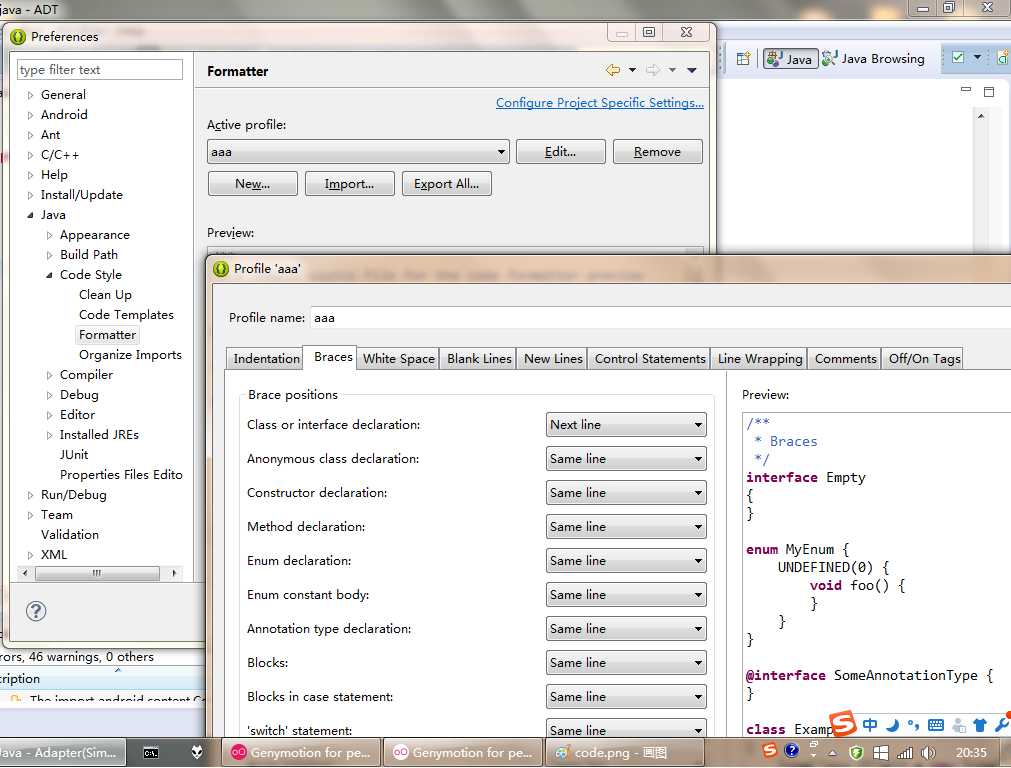This screenshot has width=1011, height=768.
Task: Switch to the White Space tab
Action: (x=398, y=359)
